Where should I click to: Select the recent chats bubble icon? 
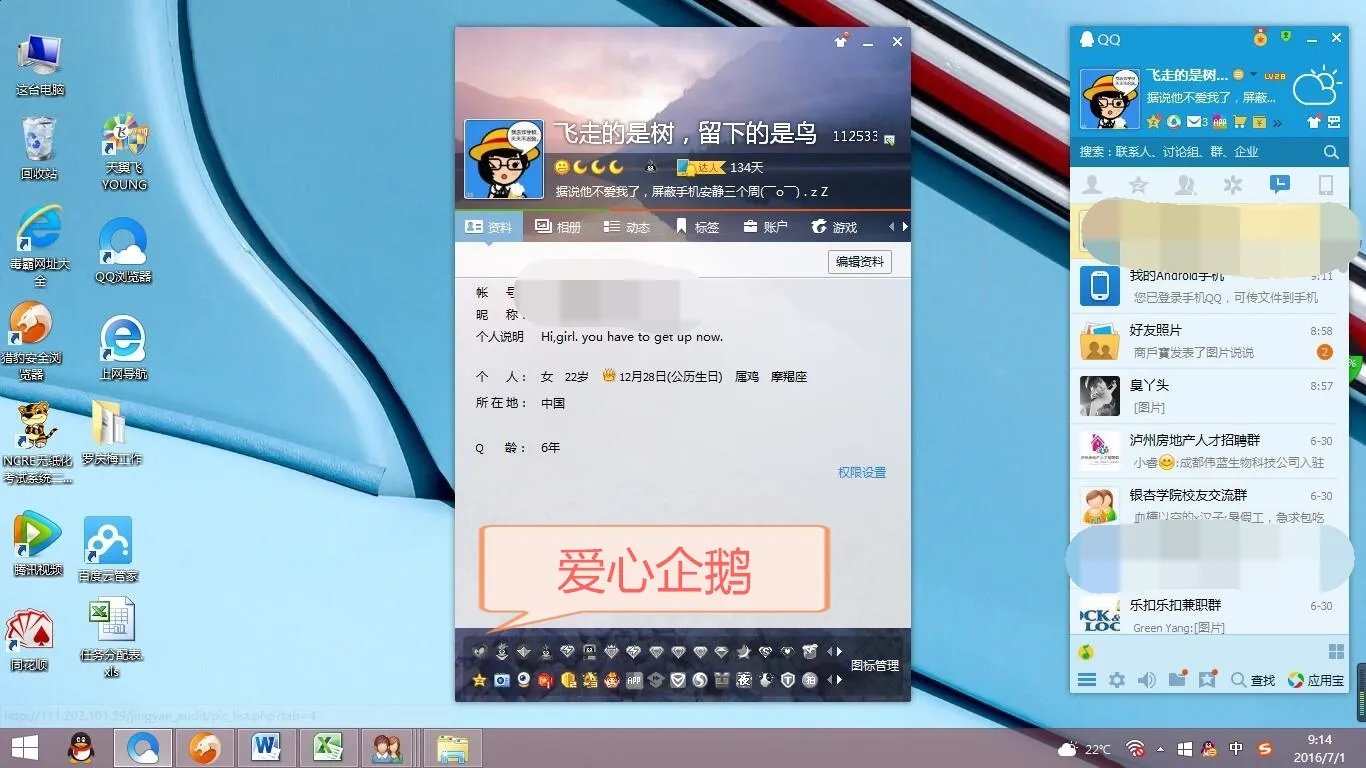[1280, 184]
